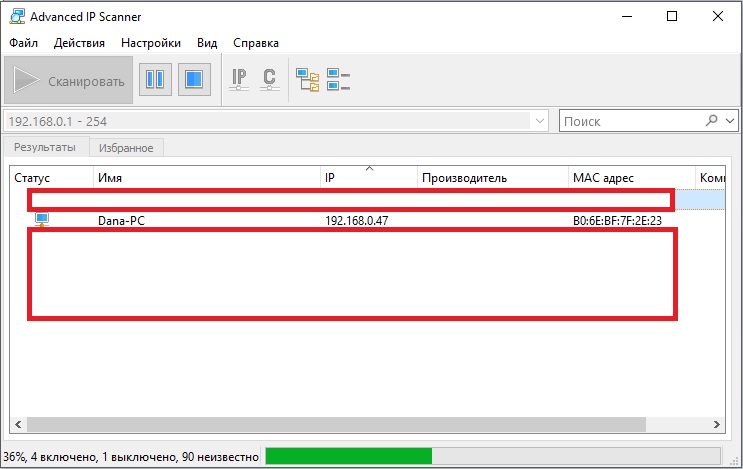Pause the scan with the pause icon
Screen dimensions: 743x469
coord(155,80)
